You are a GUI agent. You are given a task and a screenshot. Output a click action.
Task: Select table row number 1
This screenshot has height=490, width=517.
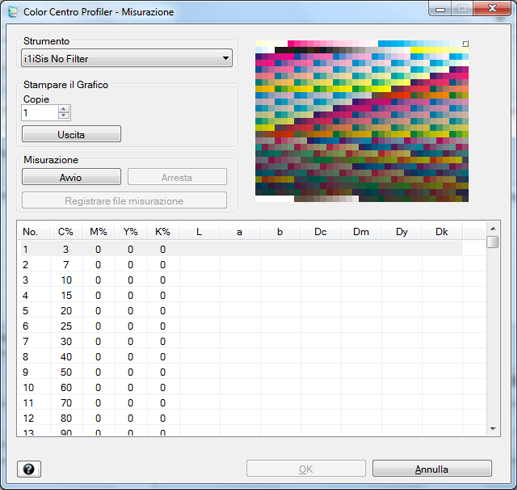pos(240,249)
